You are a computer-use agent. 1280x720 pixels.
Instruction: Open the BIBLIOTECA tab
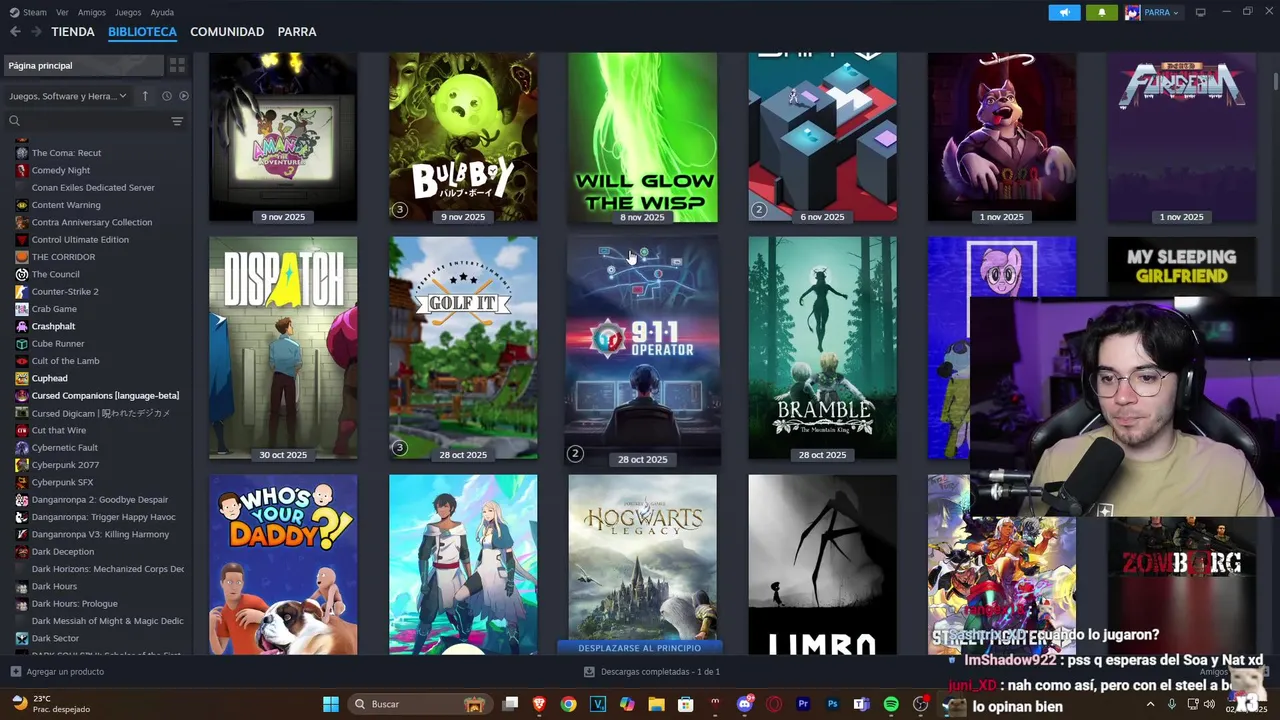pyautogui.click(x=142, y=32)
